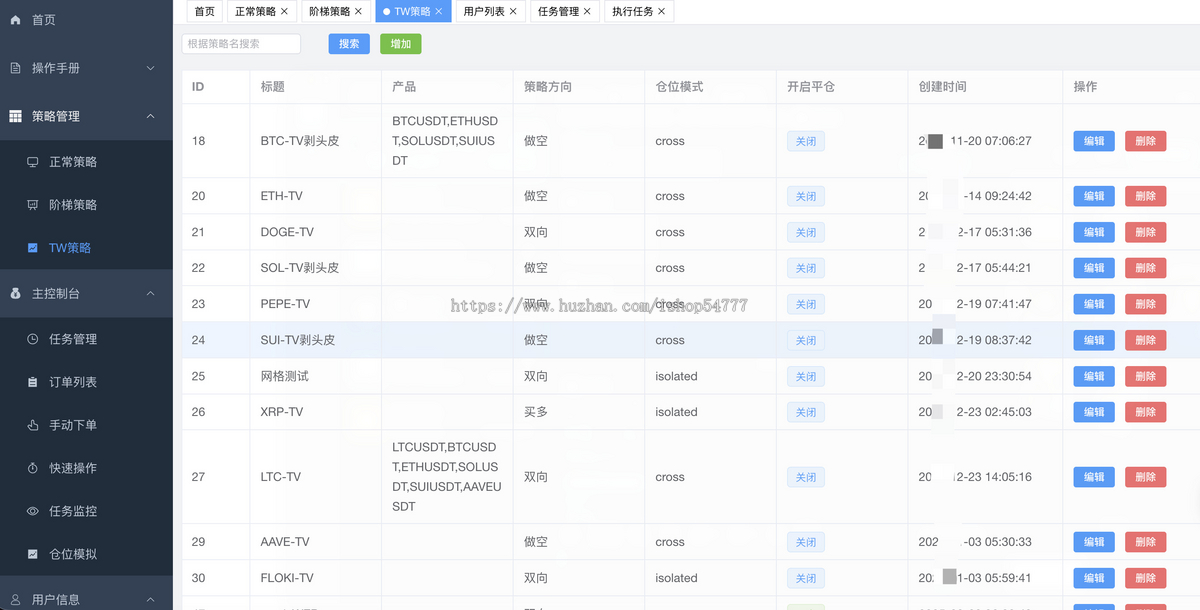
Task: Click the TW策略 chart icon
Action: 32,248
